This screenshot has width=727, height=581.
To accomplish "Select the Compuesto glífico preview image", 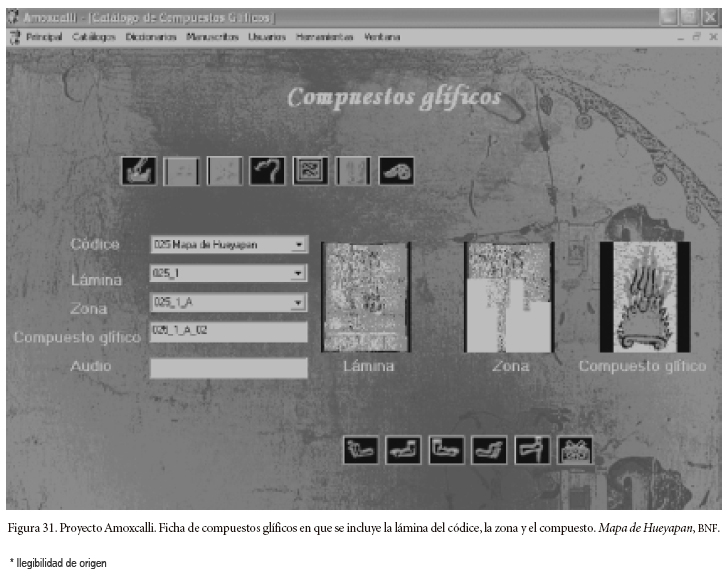I will 644,296.
